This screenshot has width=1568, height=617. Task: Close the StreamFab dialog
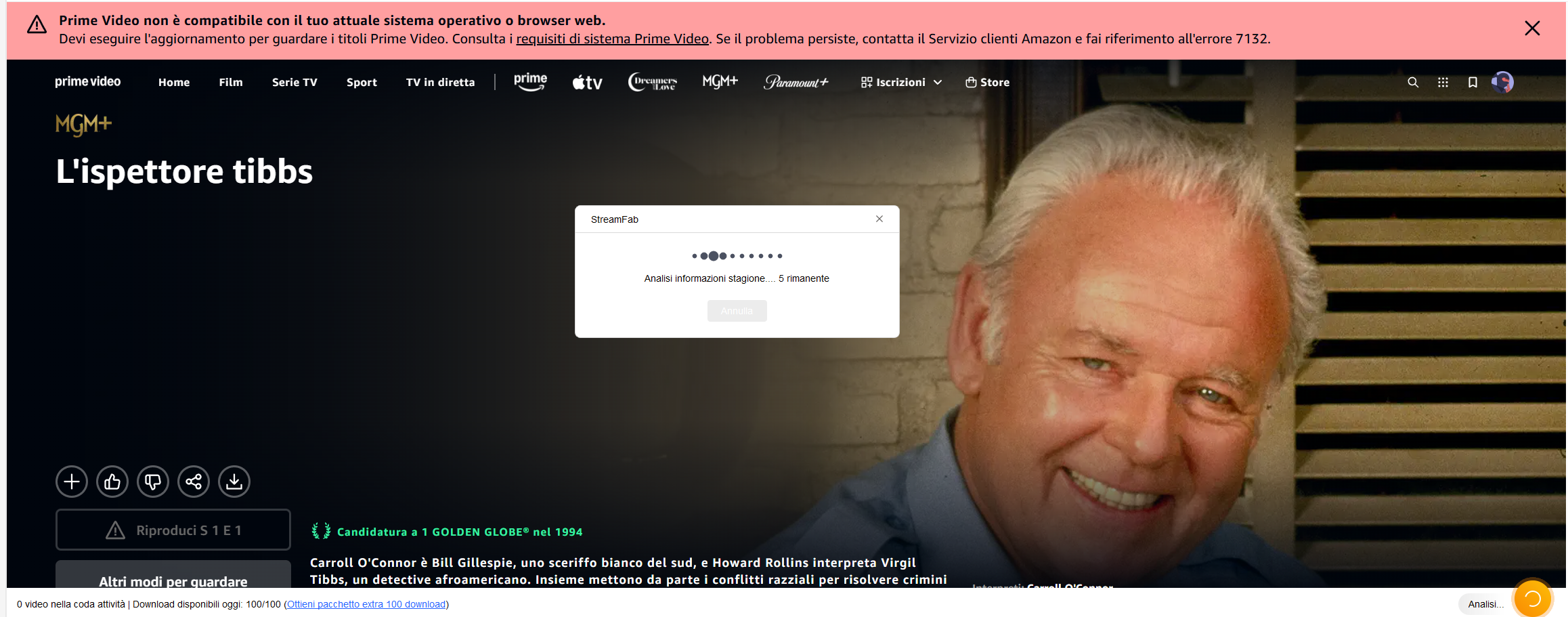[x=879, y=219]
